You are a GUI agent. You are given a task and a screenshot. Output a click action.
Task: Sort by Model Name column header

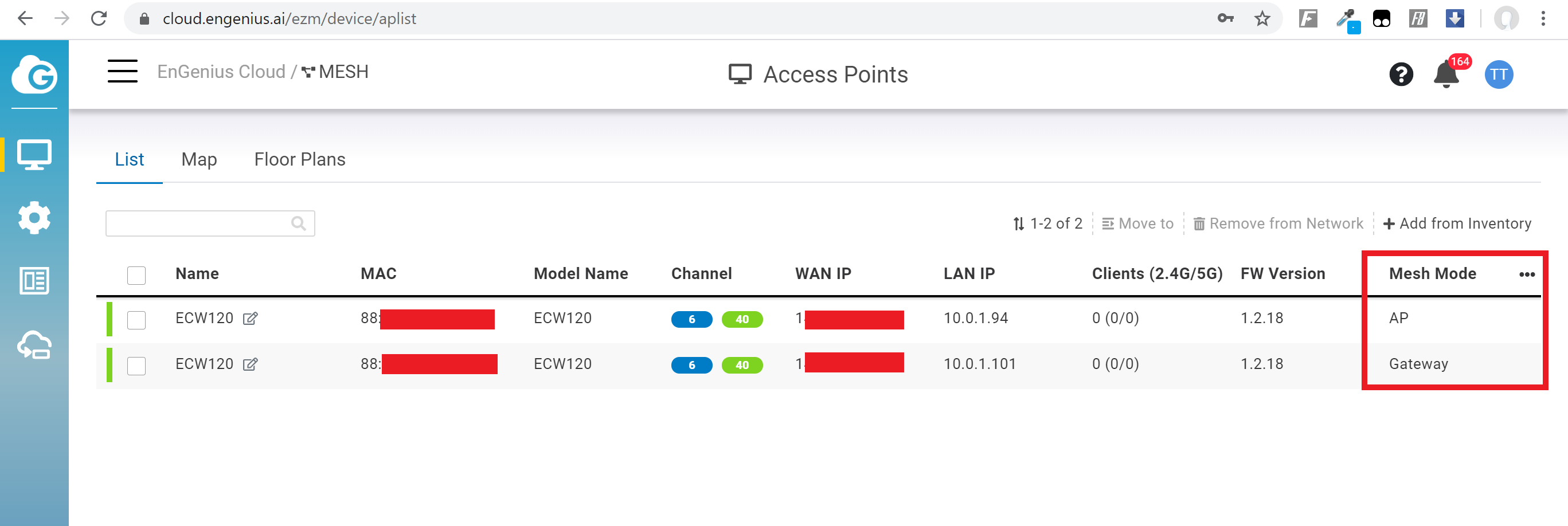pyautogui.click(x=581, y=274)
